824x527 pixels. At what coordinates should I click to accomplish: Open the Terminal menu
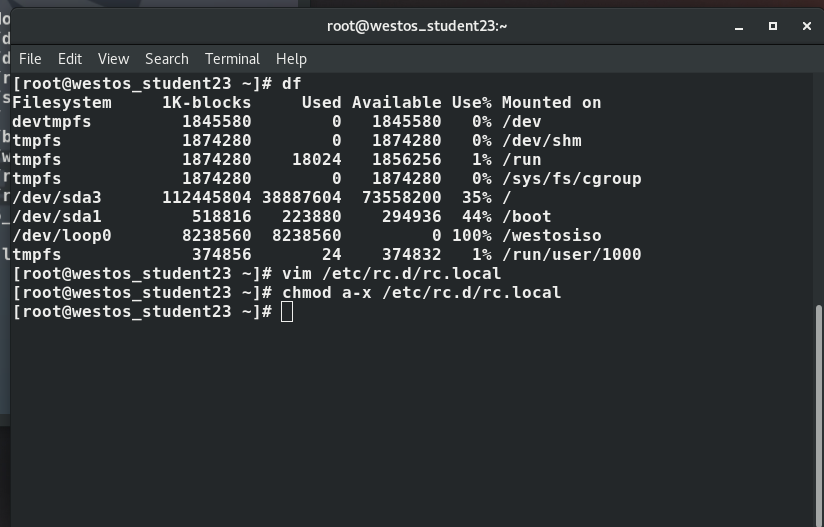232,59
